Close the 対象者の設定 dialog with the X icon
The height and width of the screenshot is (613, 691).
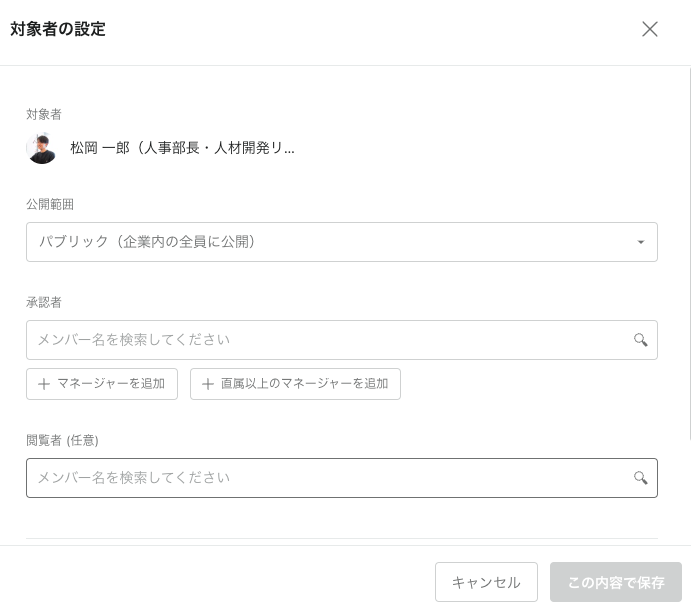pyautogui.click(x=650, y=29)
